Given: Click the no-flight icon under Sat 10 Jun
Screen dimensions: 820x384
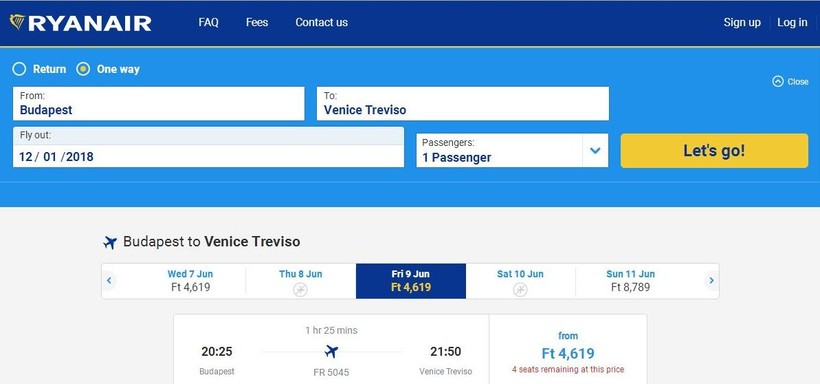Looking at the screenshot, I should click(x=520, y=289).
